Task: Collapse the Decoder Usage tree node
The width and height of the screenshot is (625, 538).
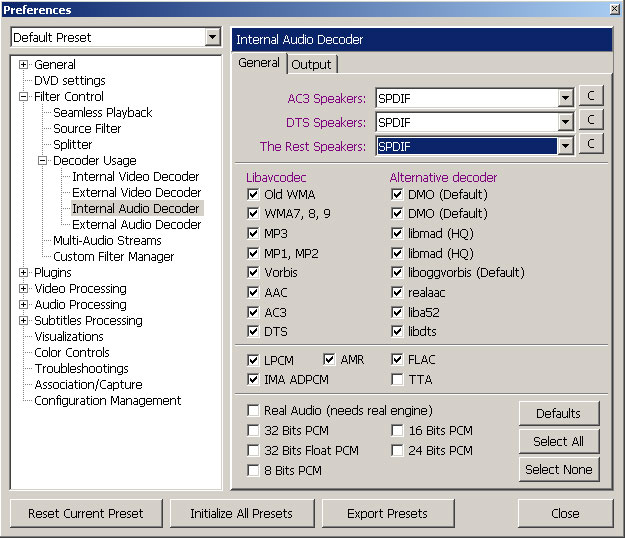Action: (42, 161)
